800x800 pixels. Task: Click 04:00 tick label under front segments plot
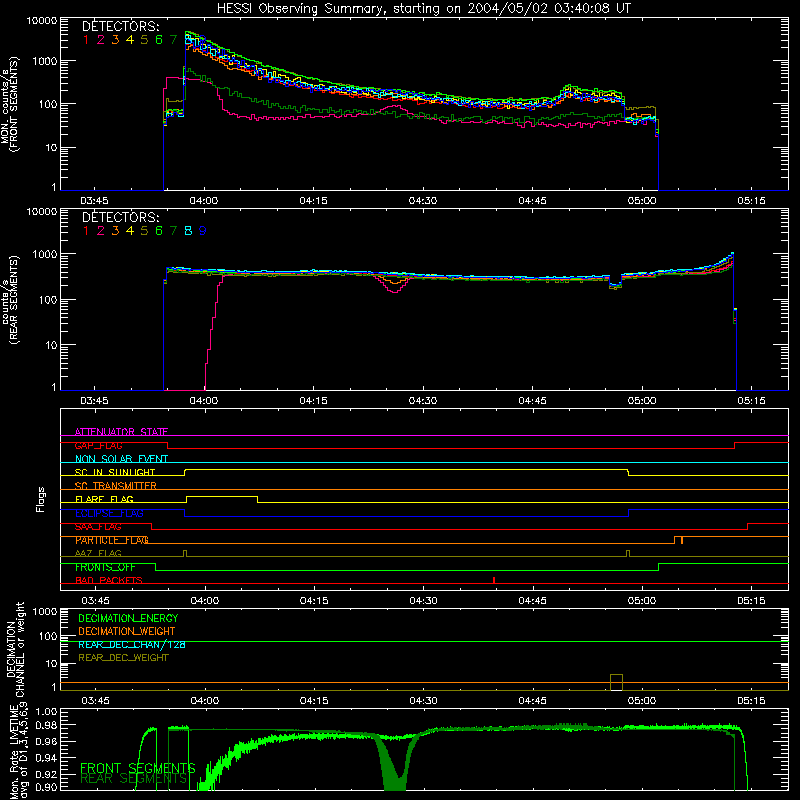[x=204, y=201]
